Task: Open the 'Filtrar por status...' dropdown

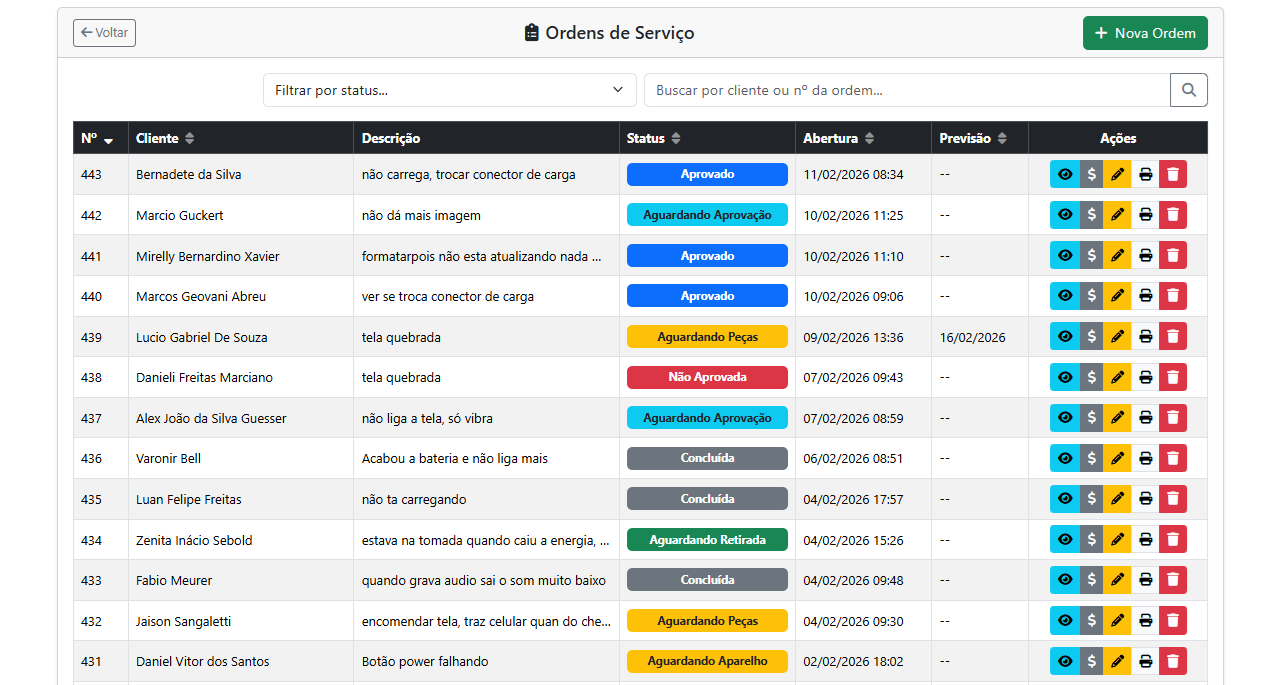Action: 449,89
